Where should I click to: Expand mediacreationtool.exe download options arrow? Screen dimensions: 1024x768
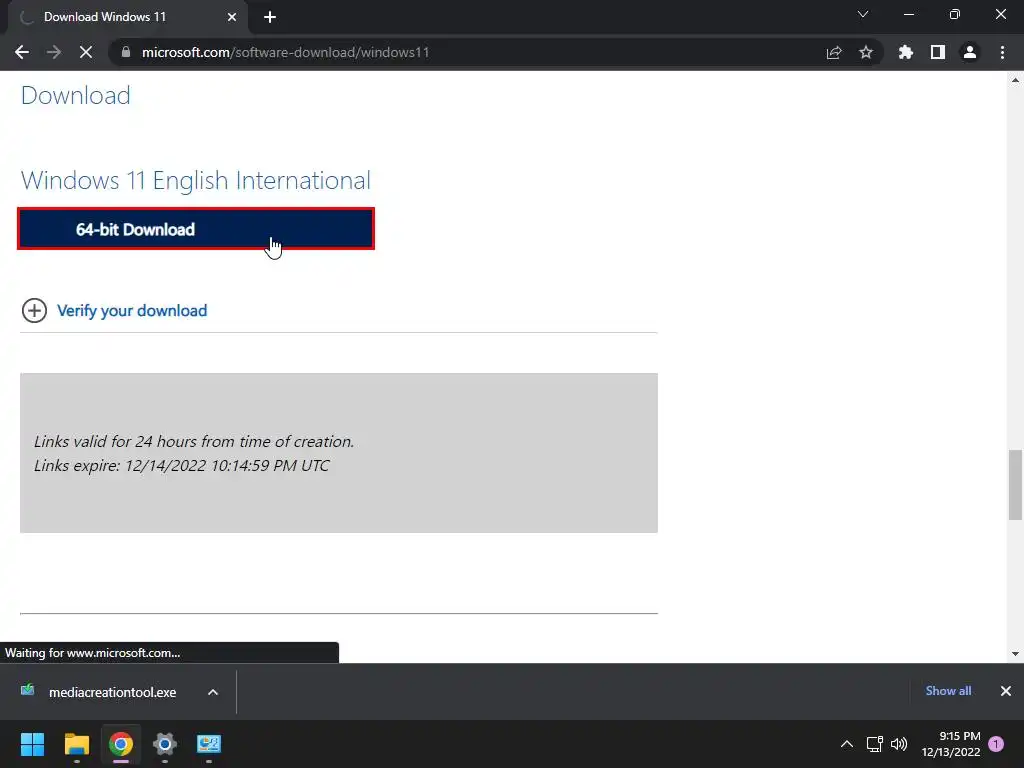[x=213, y=692]
